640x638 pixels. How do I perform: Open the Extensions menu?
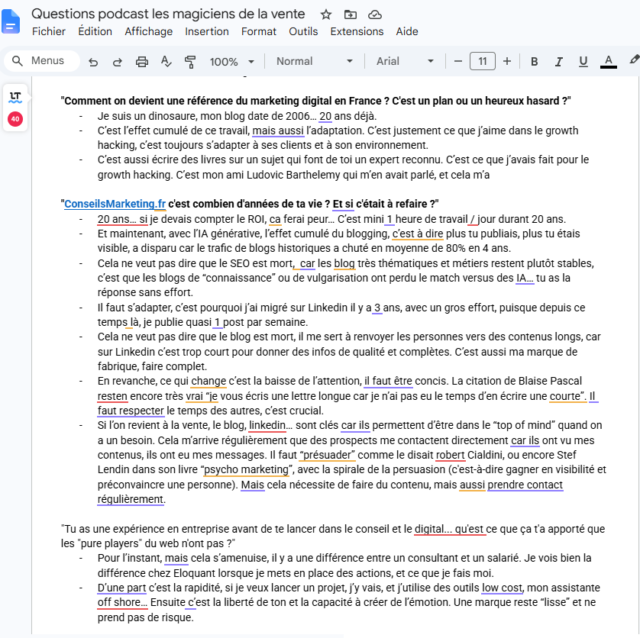pos(357,31)
